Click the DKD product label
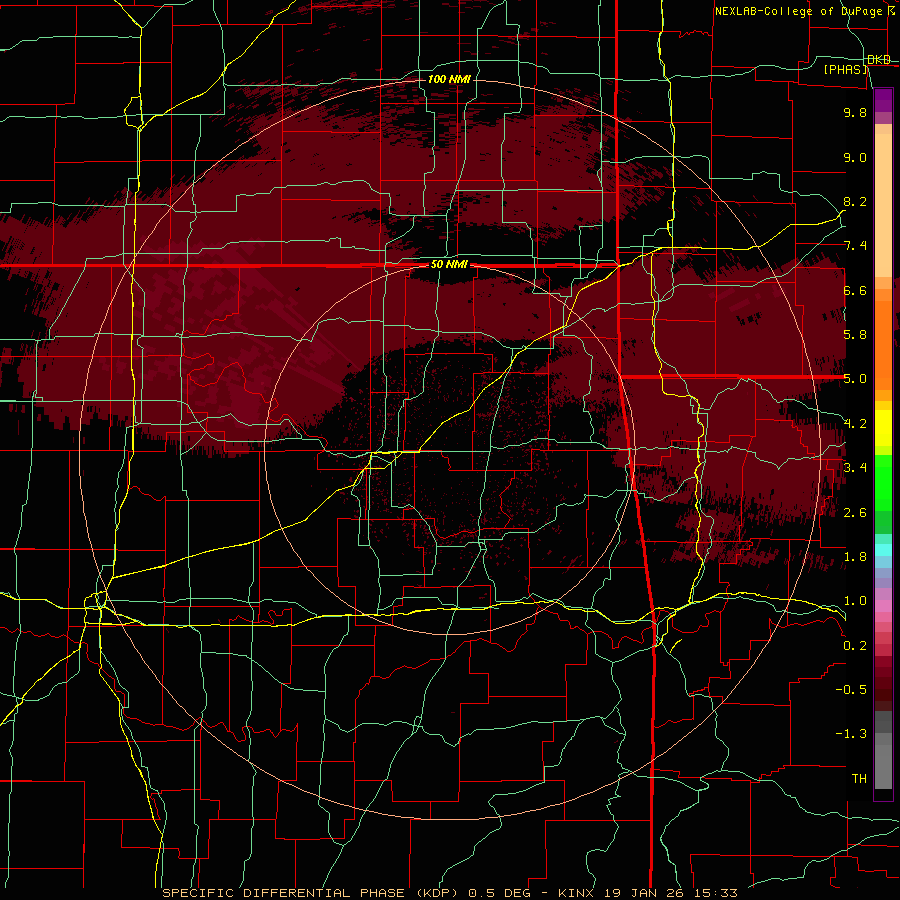The height and width of the screenshot is (900, 900). 879,60
